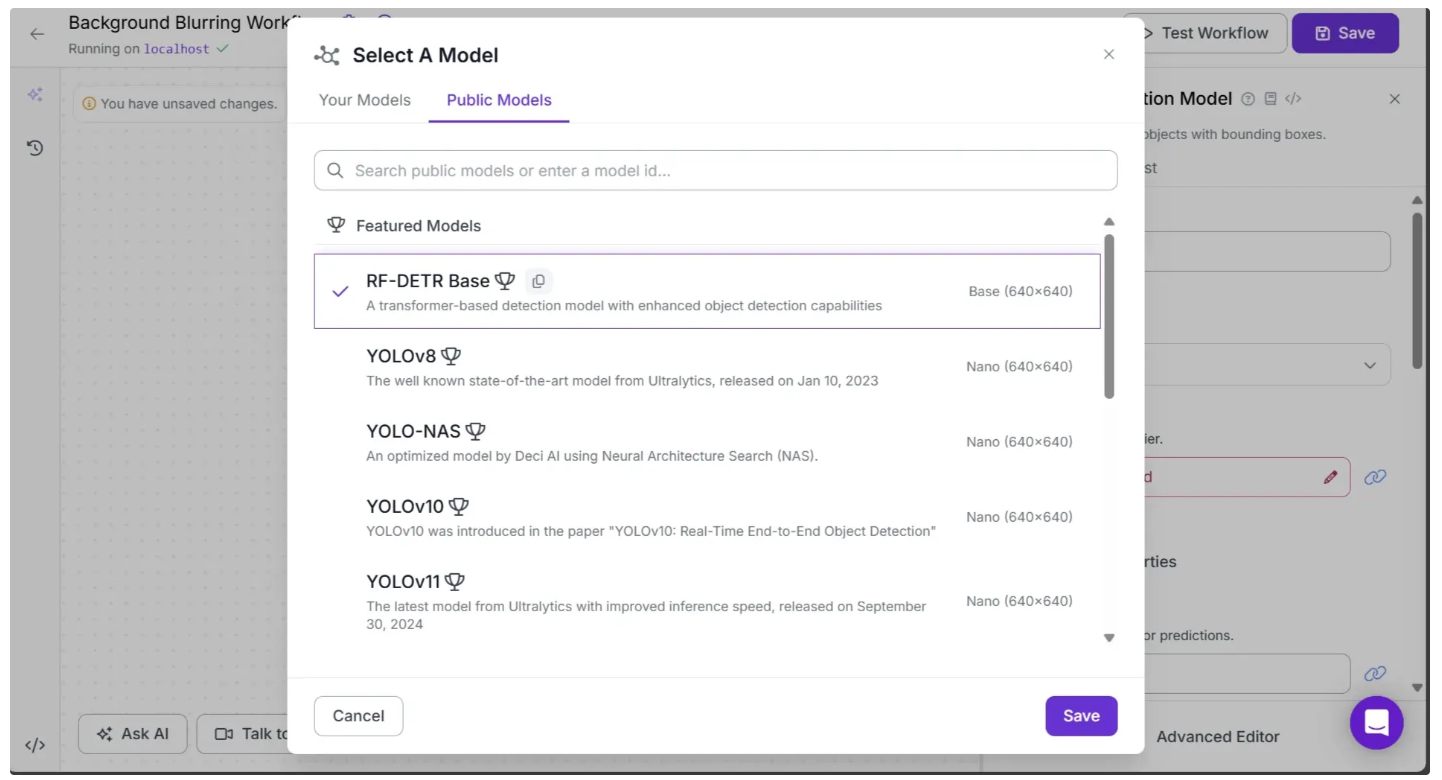Click the trophy badge beside YOLOv8
Image resolution: width=1442 pixels, height=780 pixels.
(x=451, y=356)
